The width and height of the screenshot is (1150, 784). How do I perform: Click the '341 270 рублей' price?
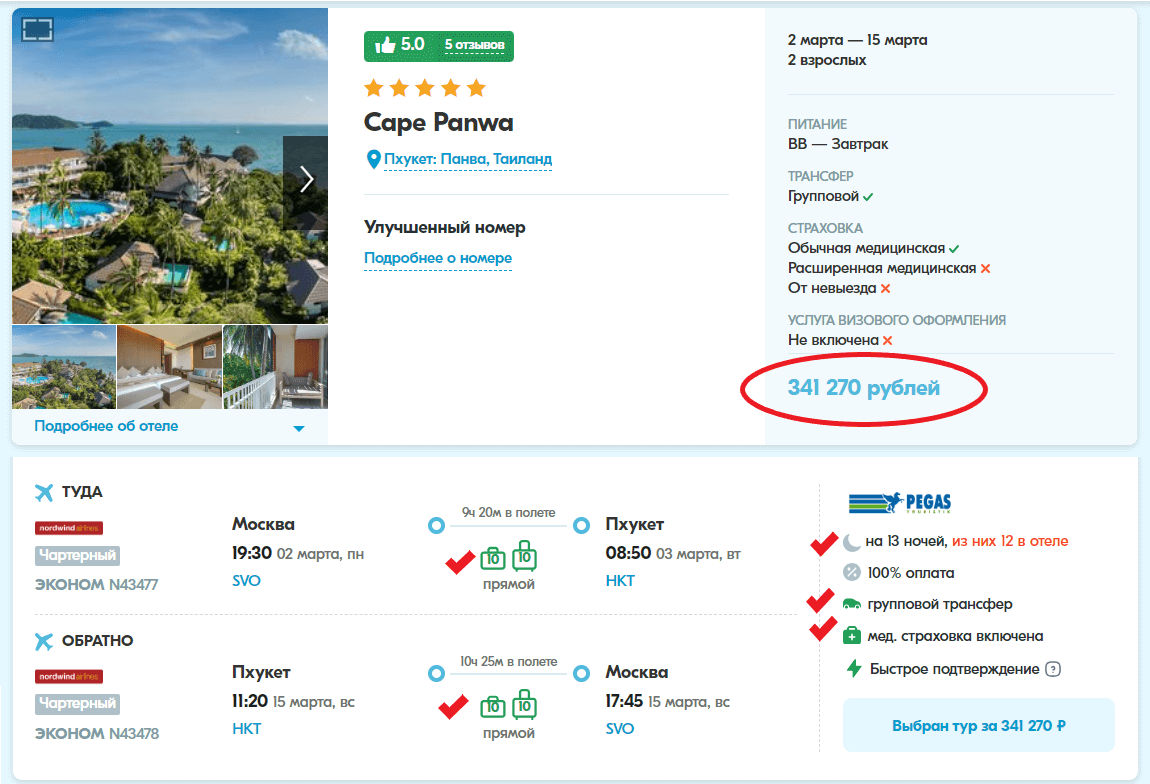click(863, 388)
